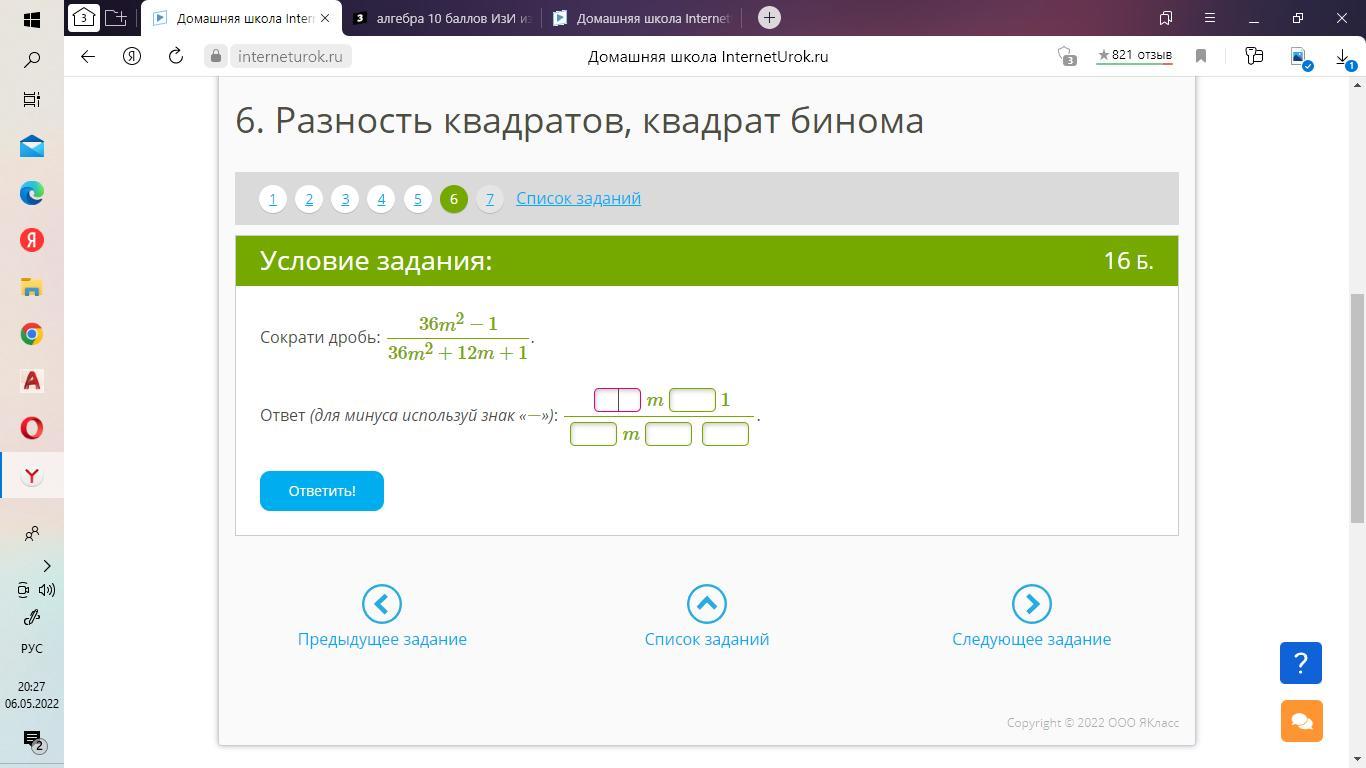The height and width of the screenshot is (768, 1366).
Task: Focus the denominator coefficient field before m
Action: point(593,434)
